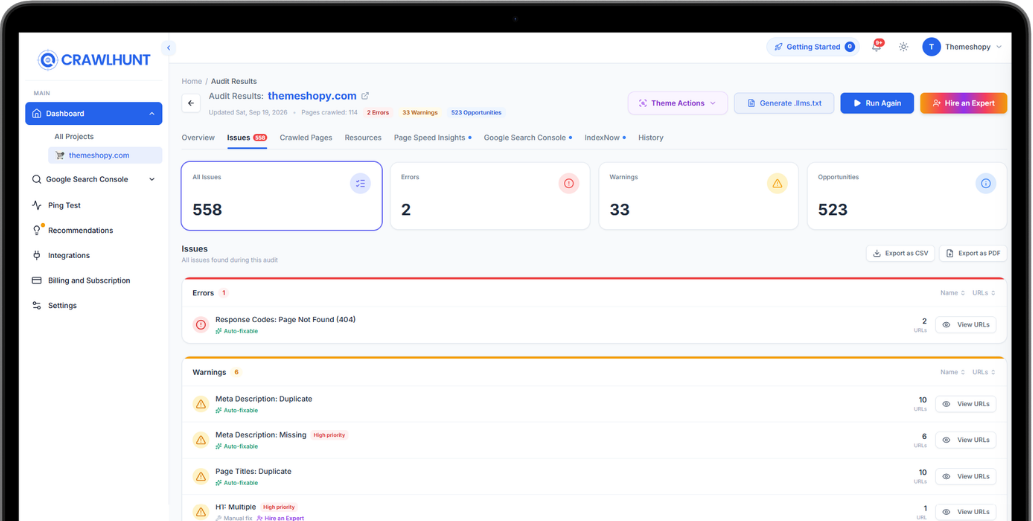Image resolution: width=1033 pixels, height=521 pixels.
Task: Click the themeshopy.com audit title link
Action: (x=312, y=96)
